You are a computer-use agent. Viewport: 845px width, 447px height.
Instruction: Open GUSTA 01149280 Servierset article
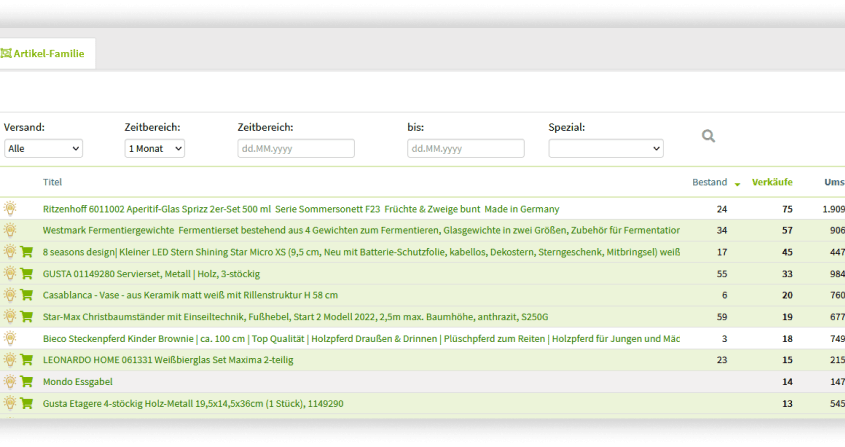click(x=151, y=274)
